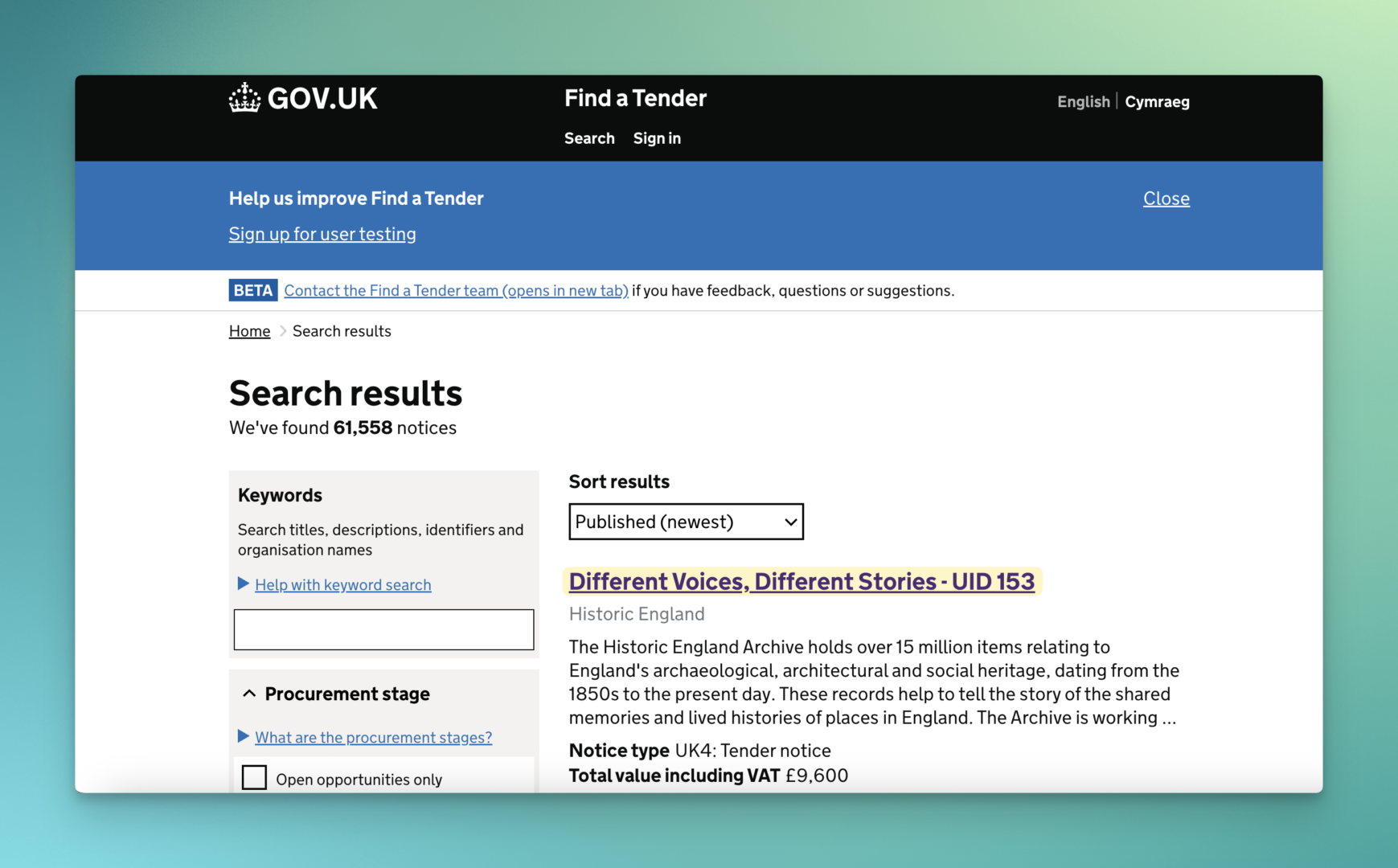Image resolution: width=1398 pixels, height=868 pixels.
Task: Click the breadcrumb chevron separator
Action: 282,331
